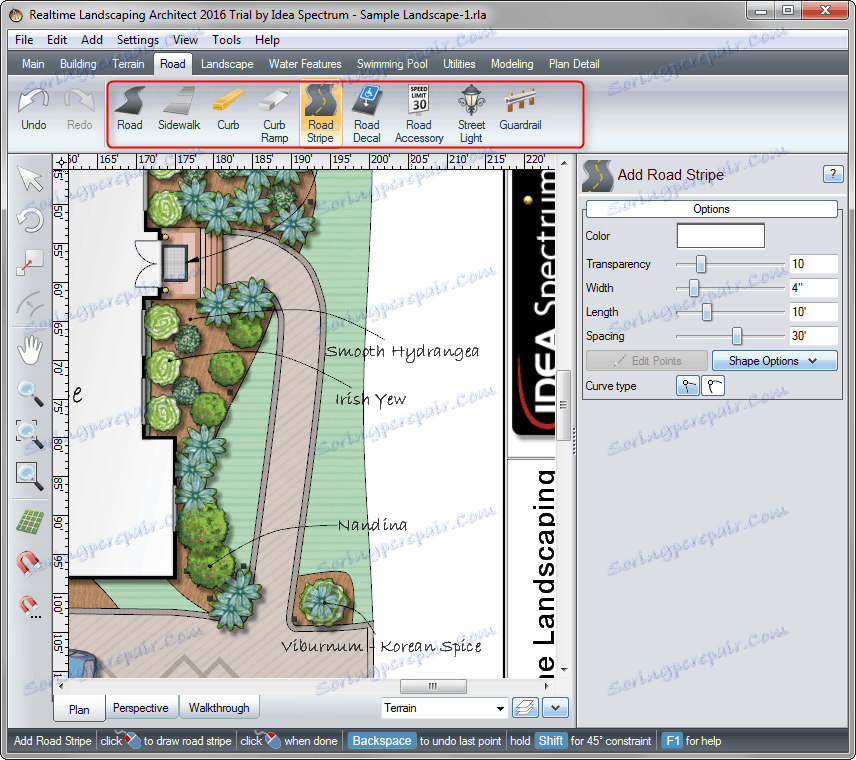This screenshot has height=760, width=856.
Task: Select the first curve type button
Action: (687, 386)
